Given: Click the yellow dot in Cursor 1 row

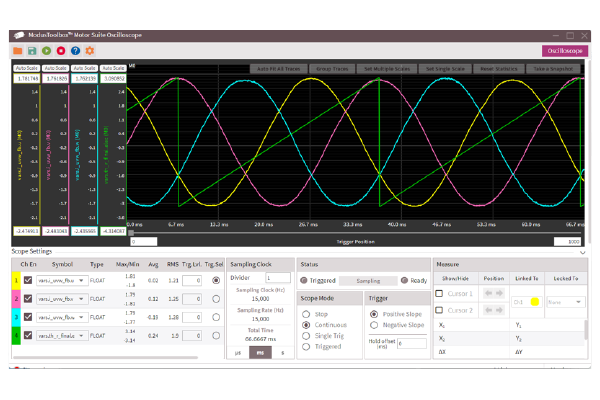Looking at the screenshot, I should pyautogui.click(x=535, y=300).
